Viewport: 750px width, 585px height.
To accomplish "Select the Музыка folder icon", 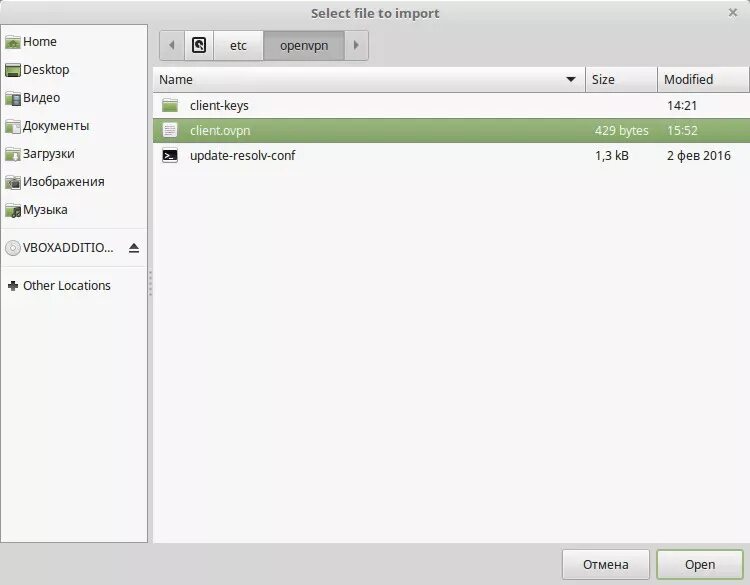I will click(12, 210).
